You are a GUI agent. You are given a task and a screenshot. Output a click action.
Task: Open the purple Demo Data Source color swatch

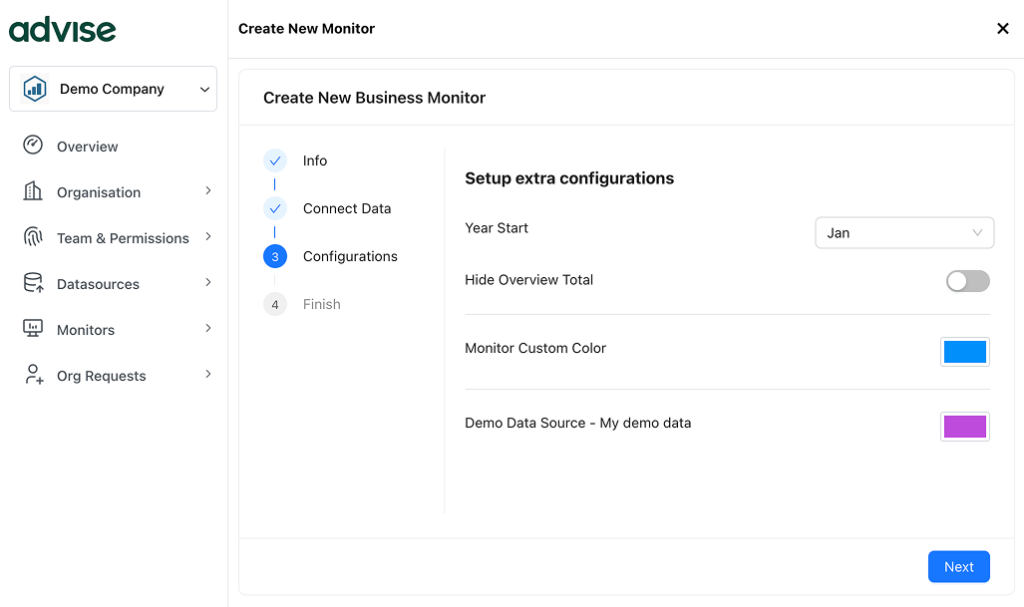(965, 427)
